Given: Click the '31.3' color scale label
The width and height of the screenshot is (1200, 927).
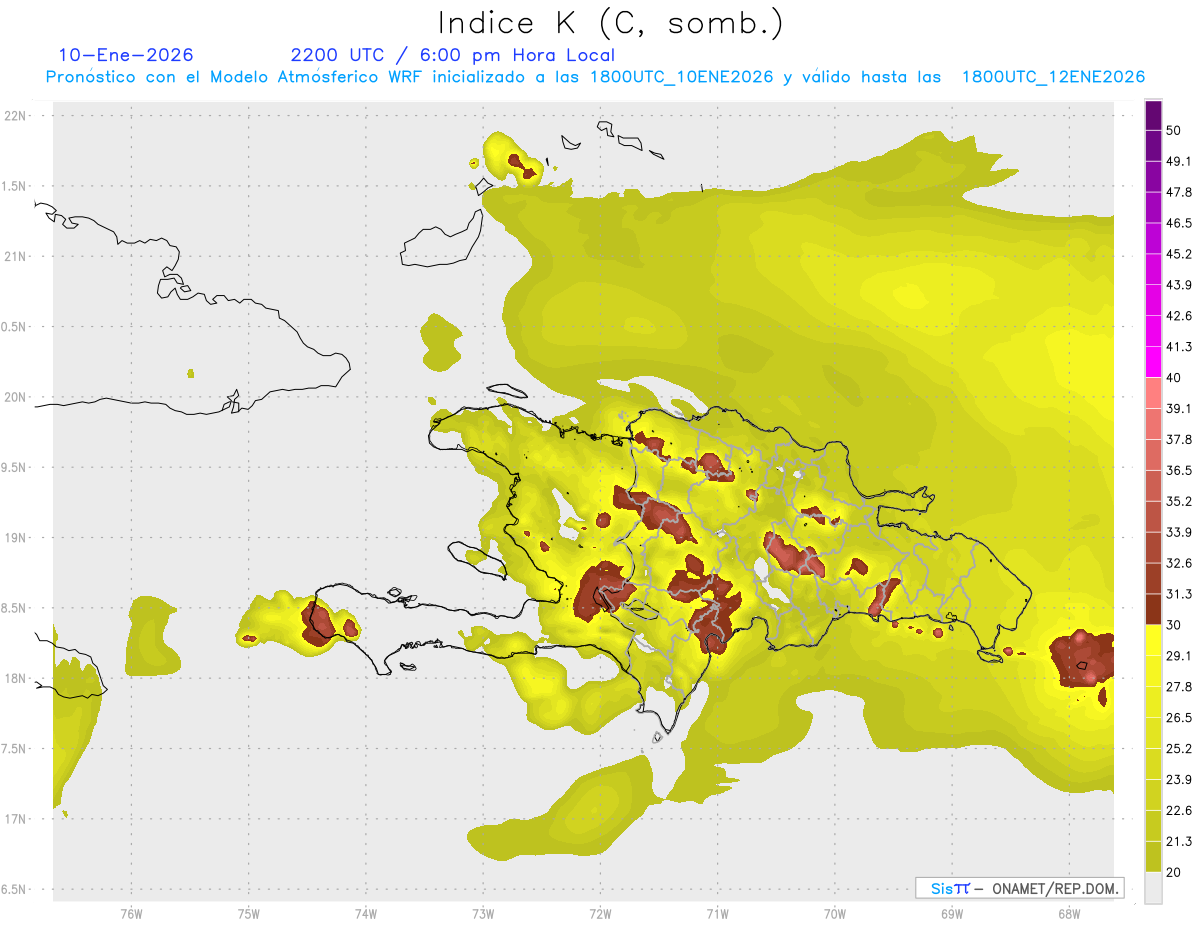Looking at the screenshot, I should tap(1179, 594).
